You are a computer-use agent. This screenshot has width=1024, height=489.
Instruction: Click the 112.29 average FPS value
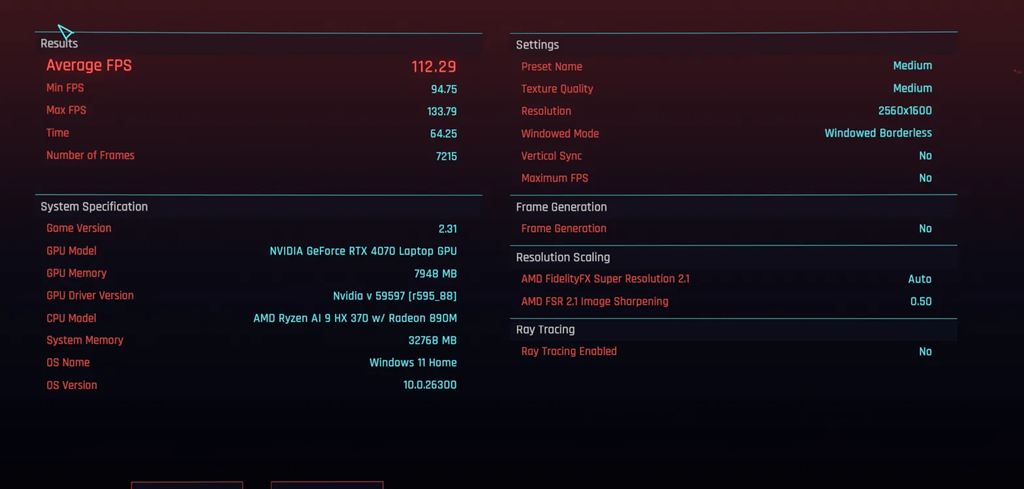pyautogui.click(x=434, y=67)
